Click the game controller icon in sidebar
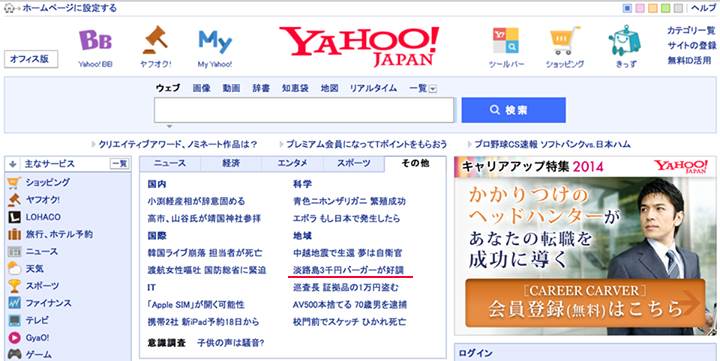 (14, 355)
